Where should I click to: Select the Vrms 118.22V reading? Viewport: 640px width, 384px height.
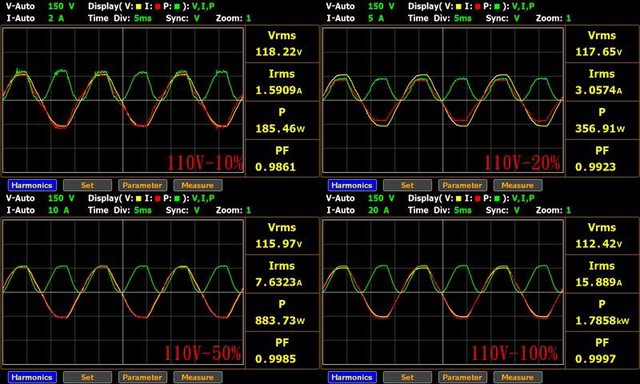click(282, 44)
